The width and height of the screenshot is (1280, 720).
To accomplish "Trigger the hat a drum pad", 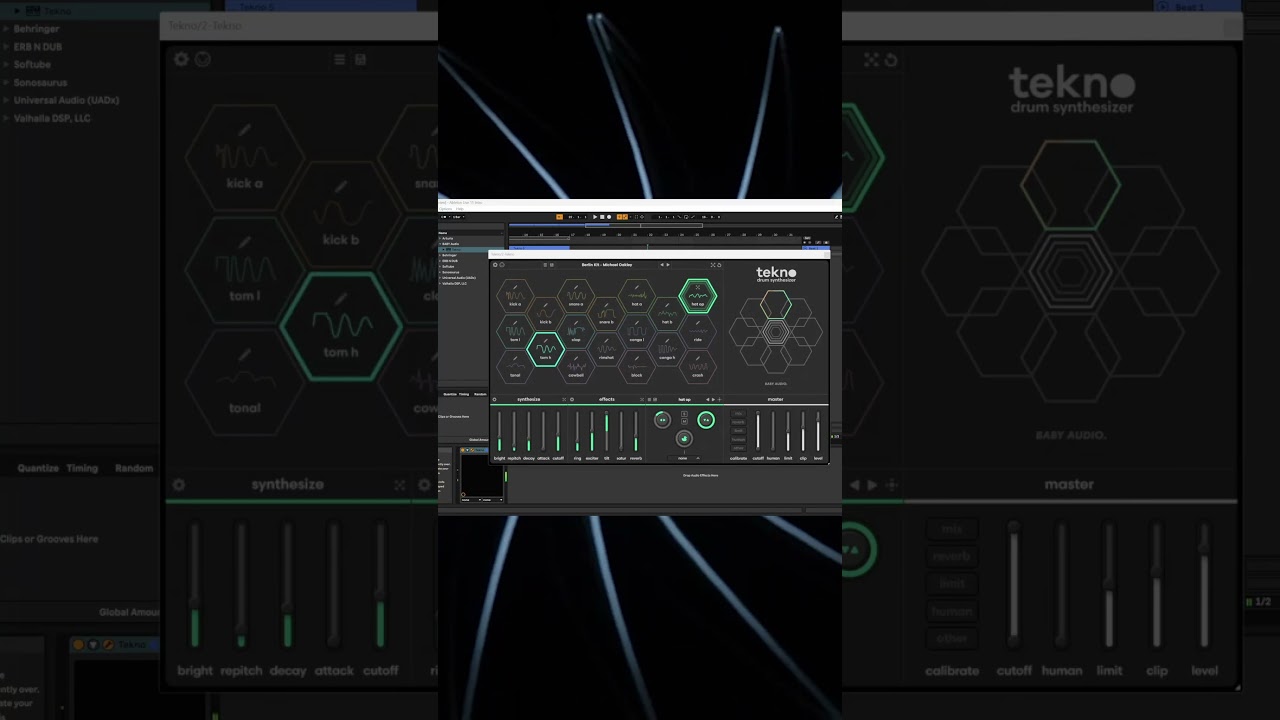I will coord(637,297).
